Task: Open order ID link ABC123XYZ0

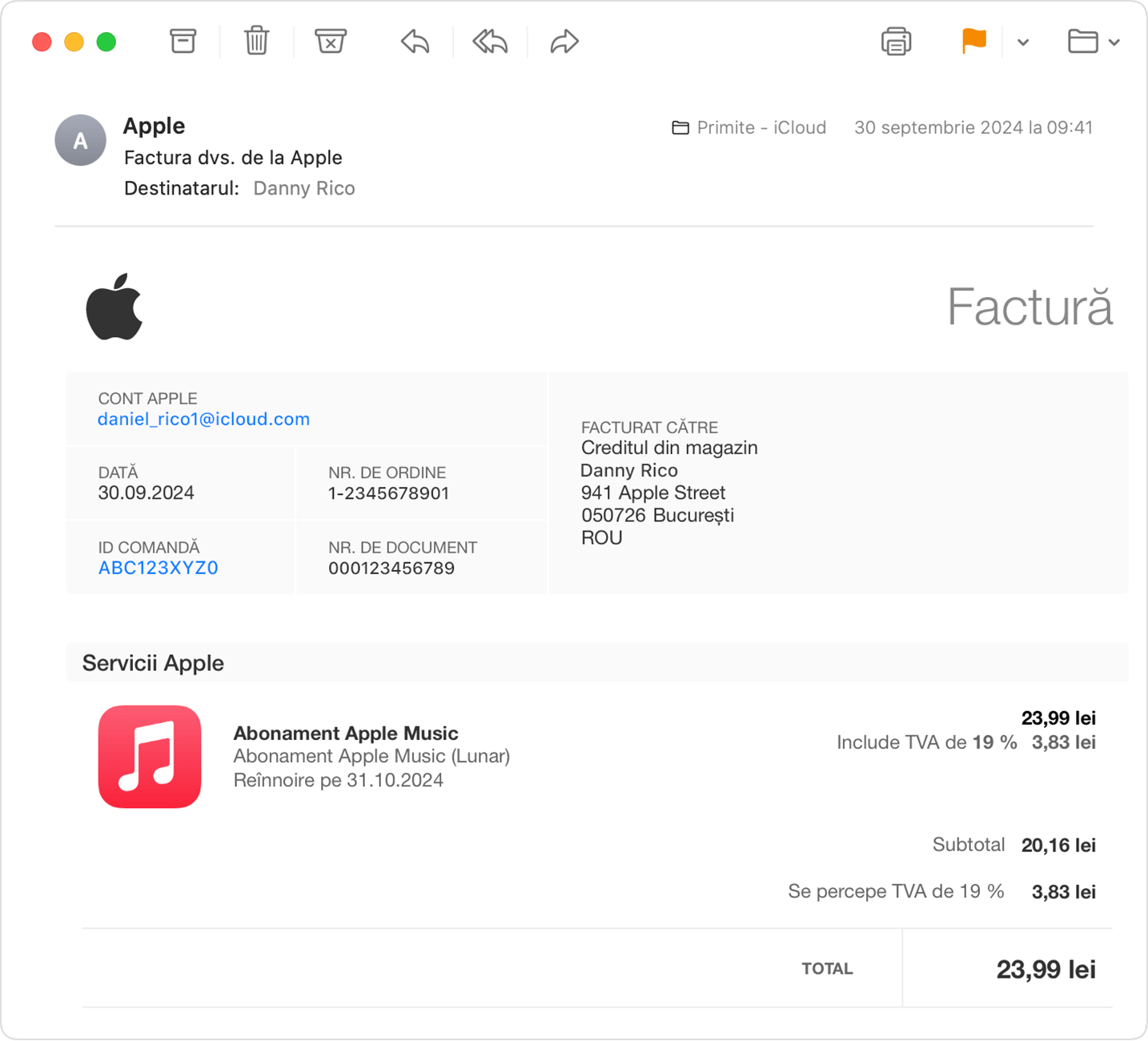Action: [x=158, y=568]
